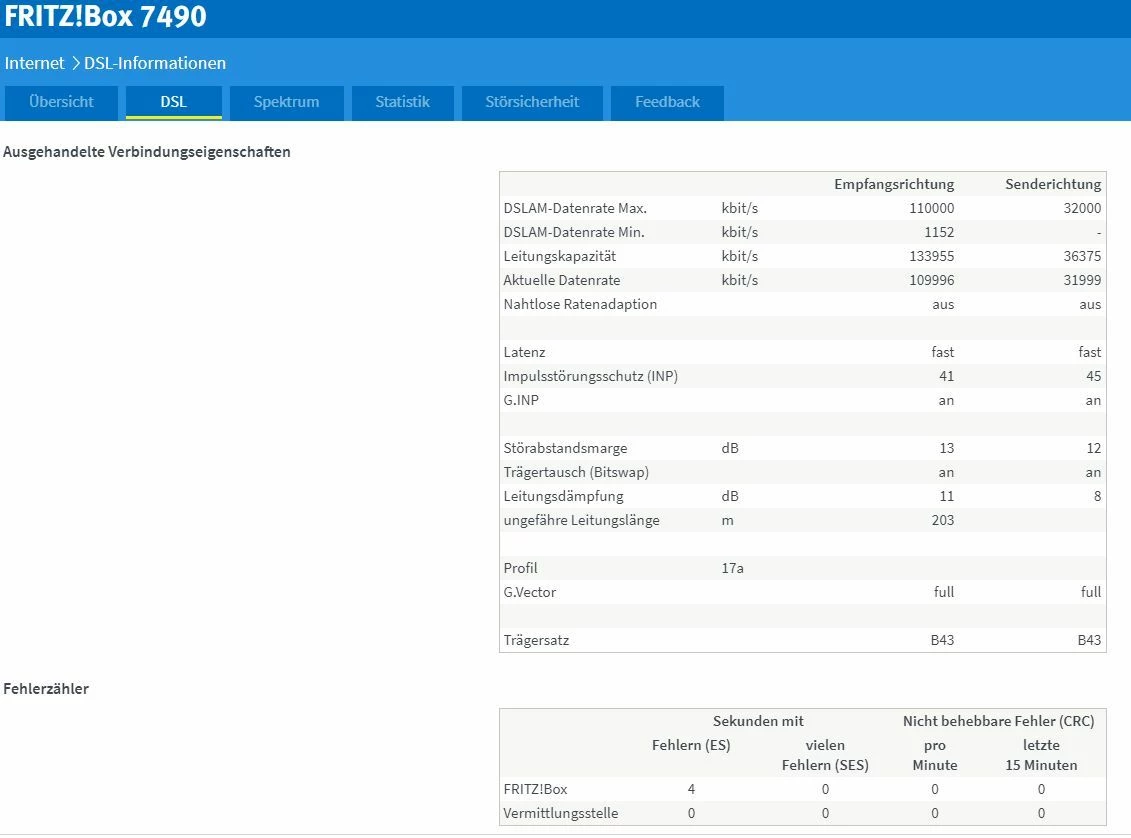The height and width of the screenshot is (838, 1131).
Task: Select the value 36375
Action: 1082,256
